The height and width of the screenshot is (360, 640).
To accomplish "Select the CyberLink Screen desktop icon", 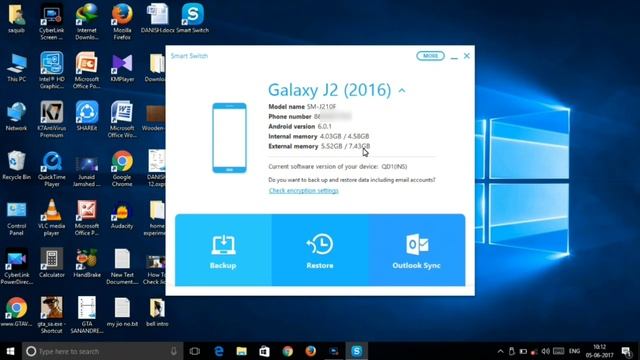I will [x=51, y=21].
